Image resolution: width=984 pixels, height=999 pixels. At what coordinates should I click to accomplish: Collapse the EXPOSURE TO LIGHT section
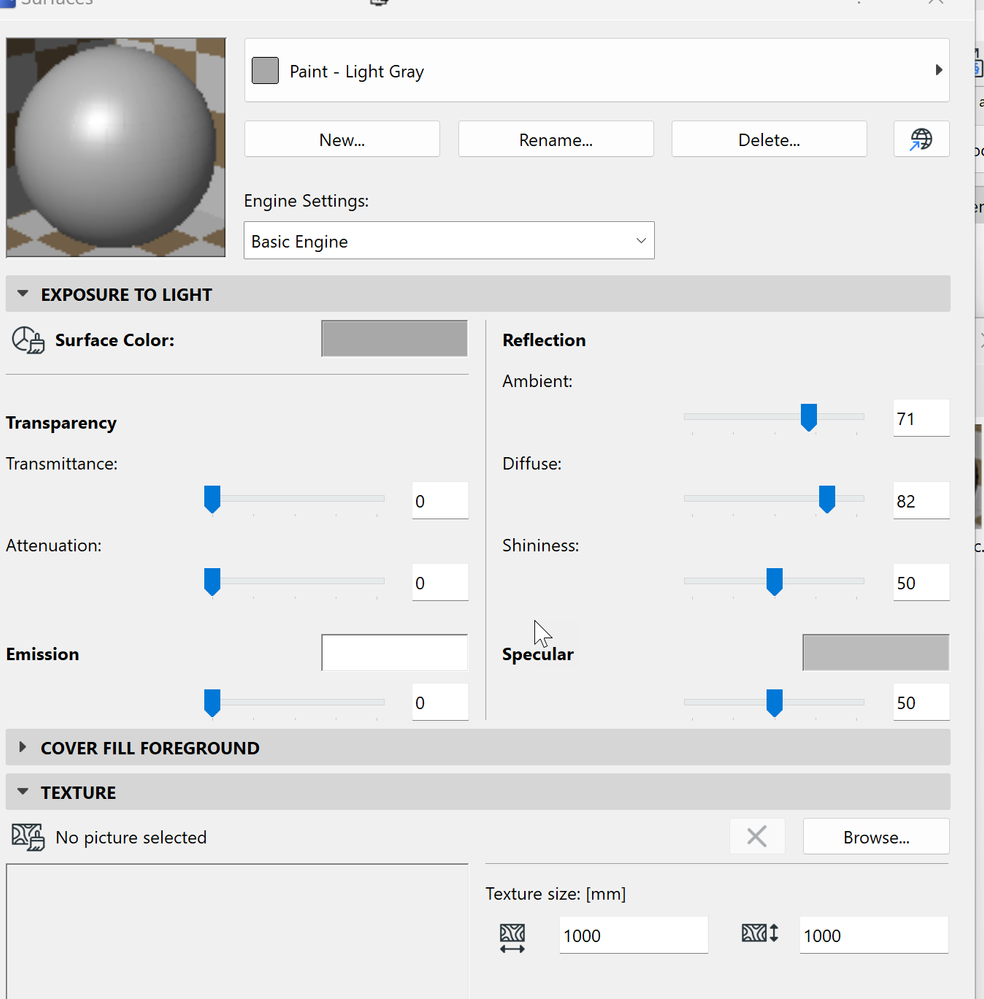[x=22, y=293]
